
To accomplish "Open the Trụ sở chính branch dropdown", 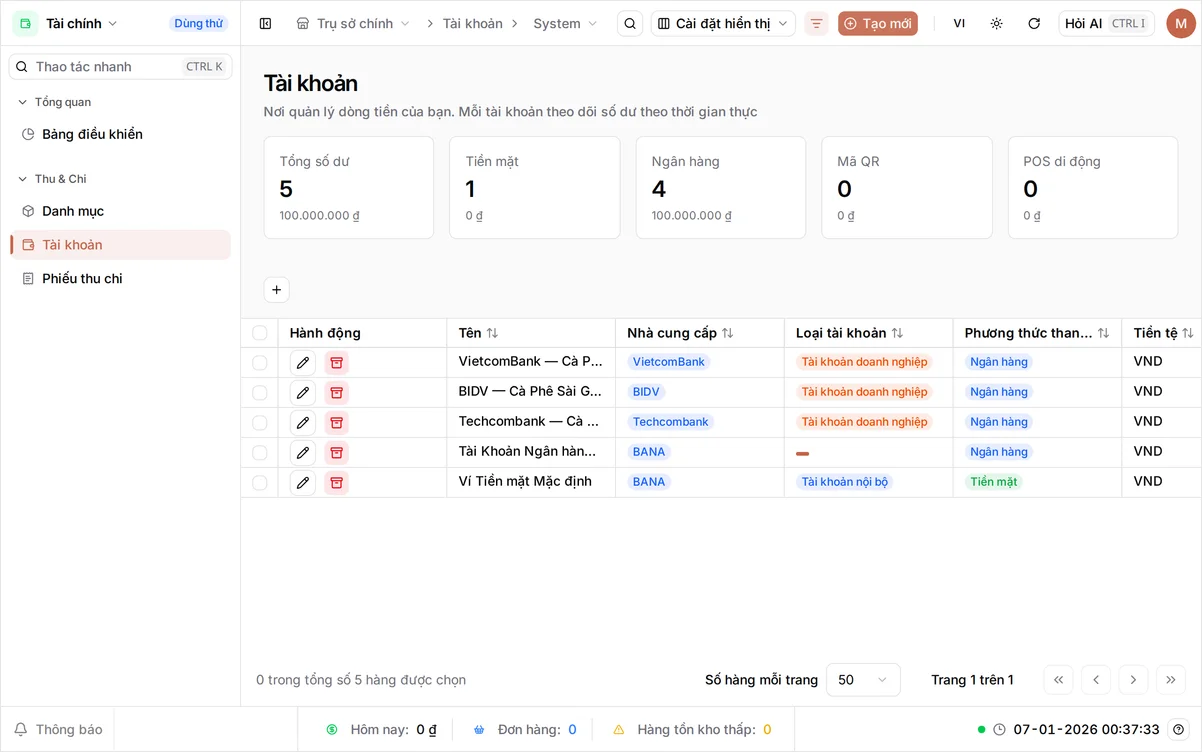I will coord(353,23).
